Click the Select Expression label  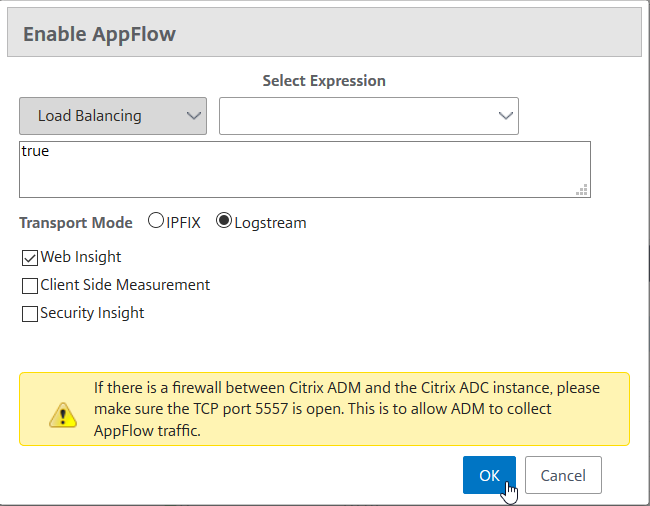(x=324, y=81)
